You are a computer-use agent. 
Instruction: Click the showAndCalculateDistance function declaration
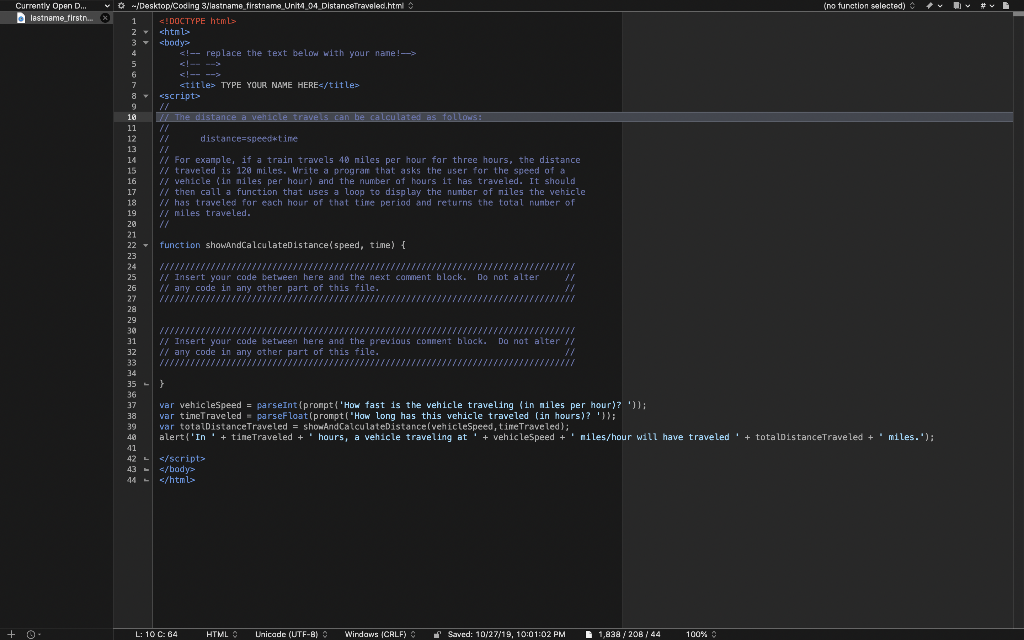click(x=282, y=246)
